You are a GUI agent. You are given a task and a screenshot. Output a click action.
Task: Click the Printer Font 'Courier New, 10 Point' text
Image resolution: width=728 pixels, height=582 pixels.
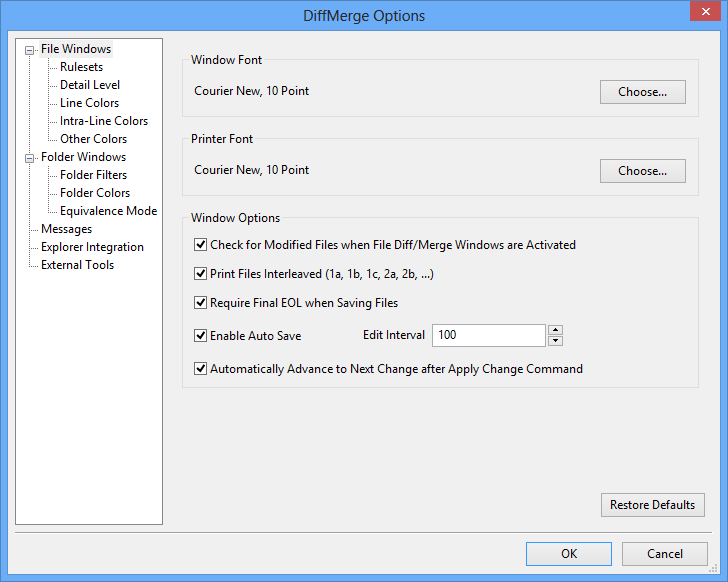tap(252, 170)
